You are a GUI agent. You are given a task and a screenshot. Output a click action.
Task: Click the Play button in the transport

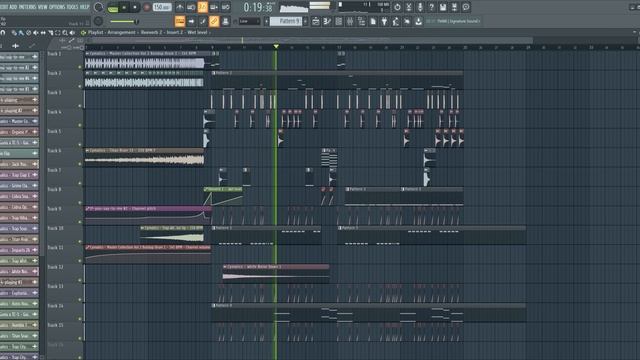[x=124, y=7]
